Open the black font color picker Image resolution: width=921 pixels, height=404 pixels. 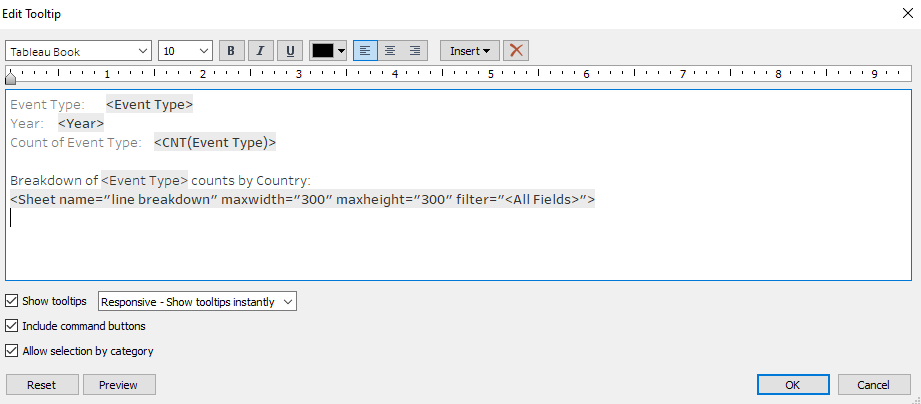coord(328,51)
